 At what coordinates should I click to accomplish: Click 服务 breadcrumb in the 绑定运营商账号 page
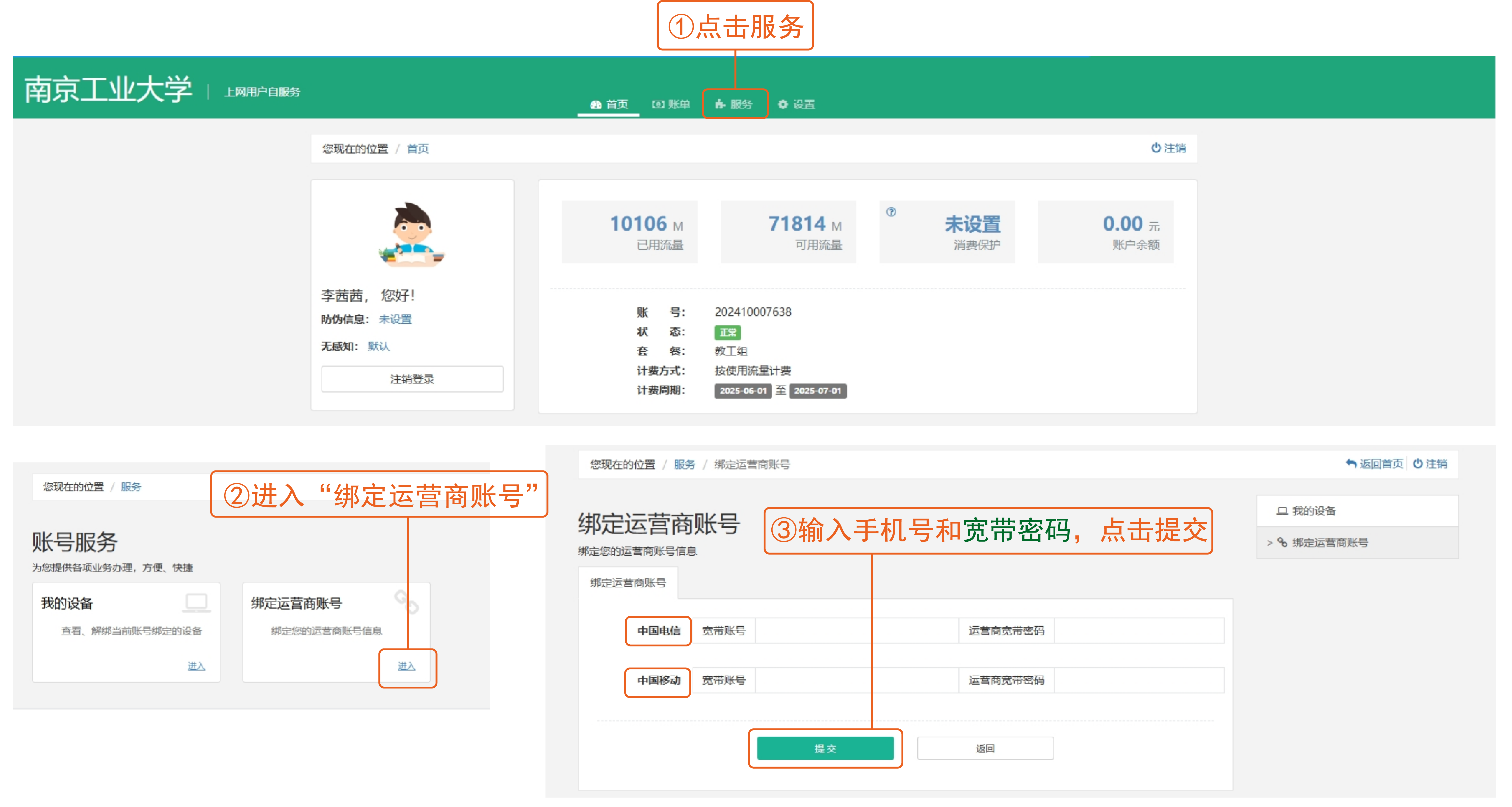point(684,464)
